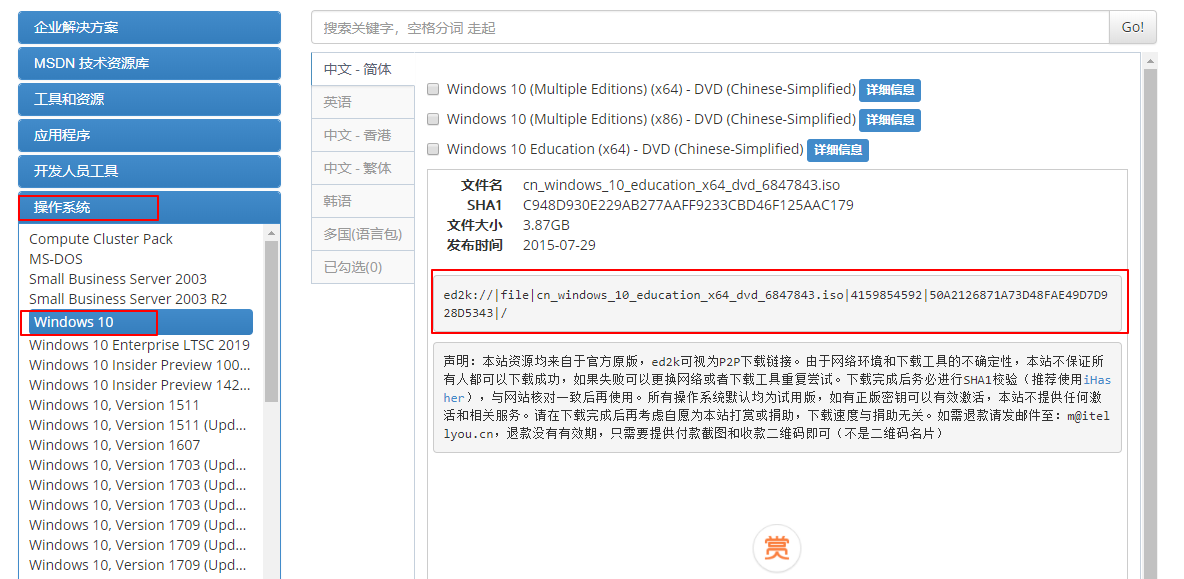The height and width of the screenshot is (579, 1184).
Task: Click the SHA1 hash value C948D930...
Action: (688, 205)
